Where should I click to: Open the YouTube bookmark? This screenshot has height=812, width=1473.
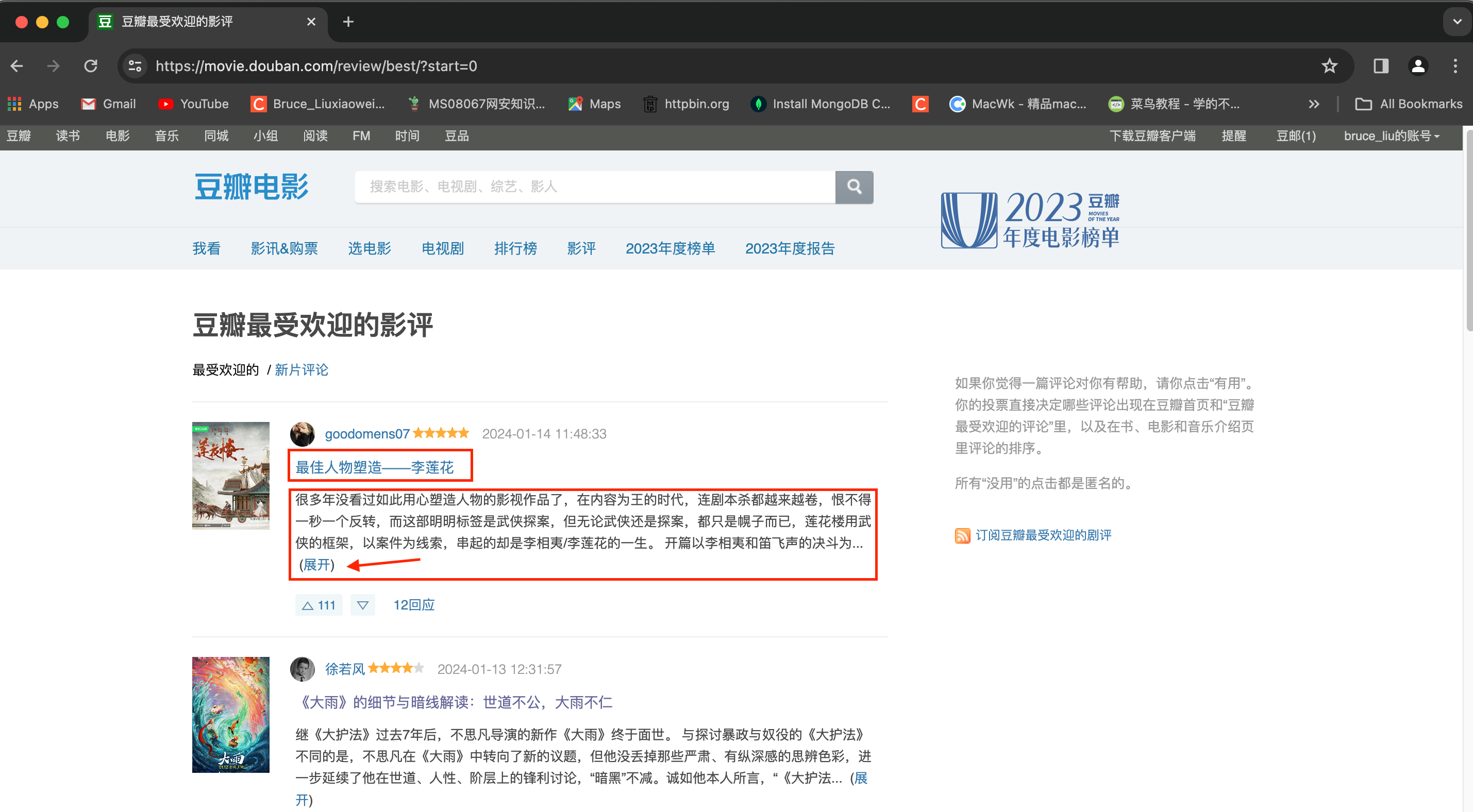tap(194, 104)
